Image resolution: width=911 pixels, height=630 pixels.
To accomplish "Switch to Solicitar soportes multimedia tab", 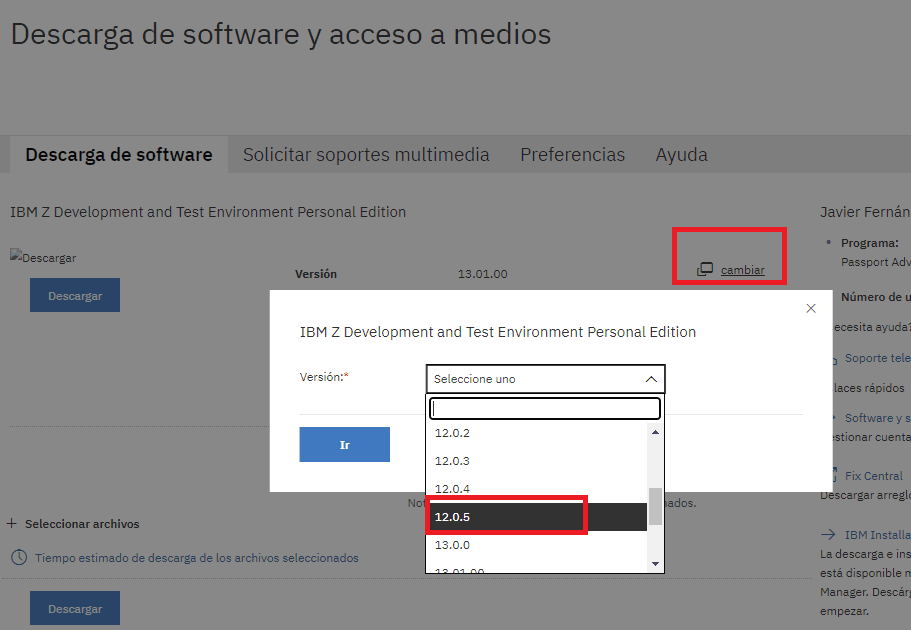I will tap(366, 155).
